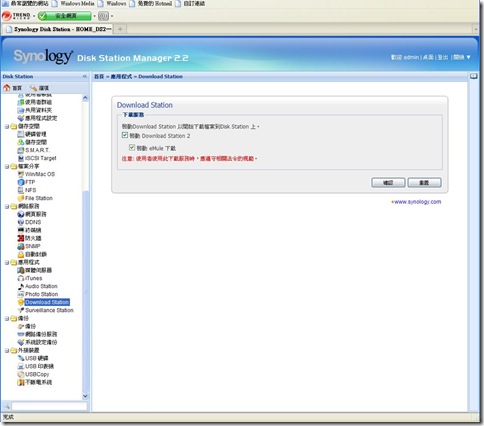Viewport: 484px width, 426px height.
Task: Click the first link in breadcrumb path
Action: (x=99, y=76)
